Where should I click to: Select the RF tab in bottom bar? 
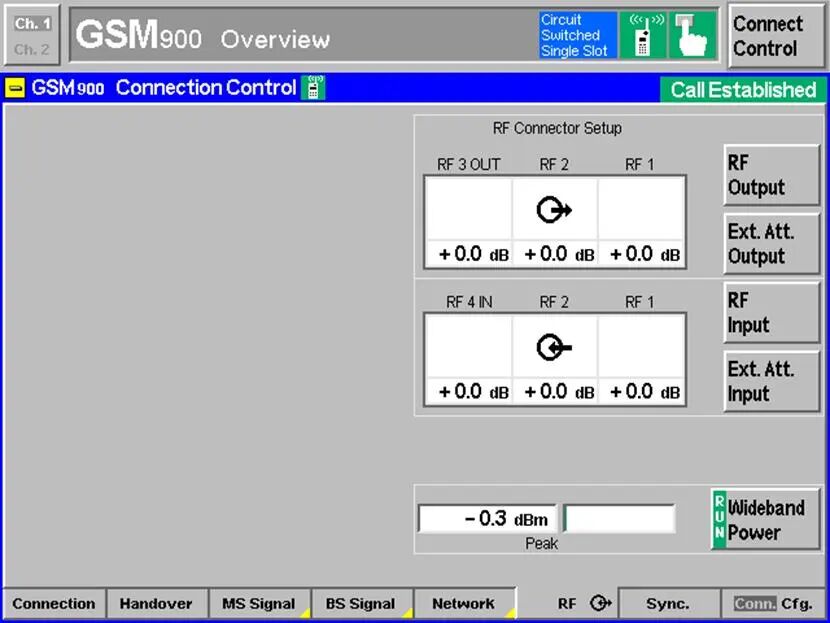click(567, 603)
